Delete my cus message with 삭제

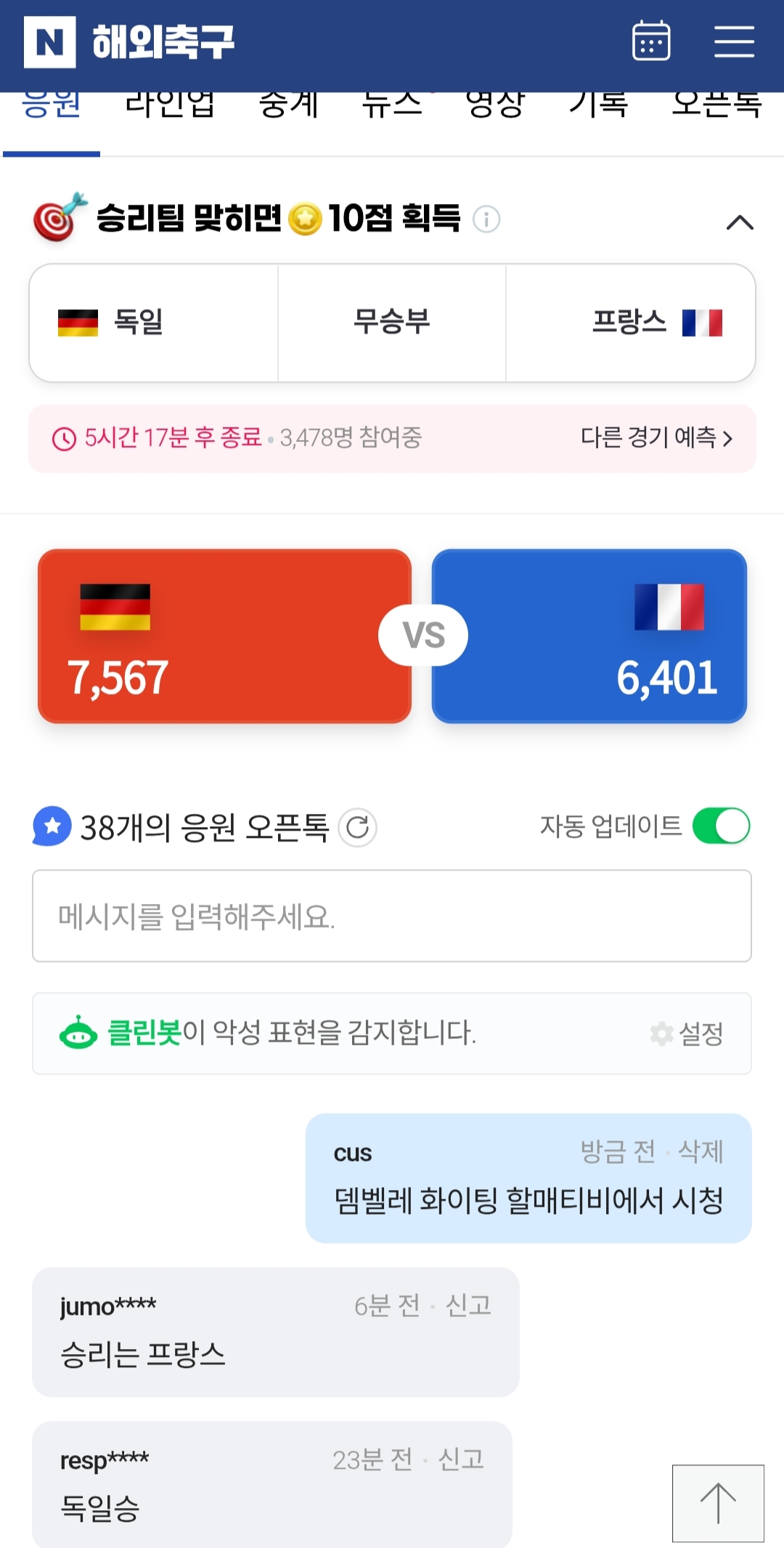[x=701, y=1152]
